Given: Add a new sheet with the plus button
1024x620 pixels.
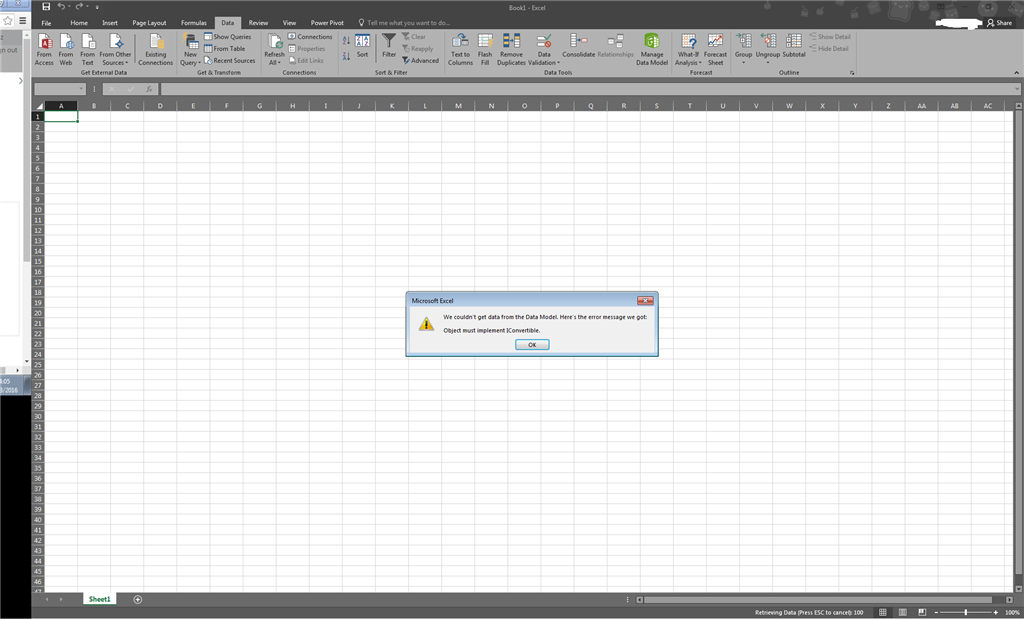Looking at the screenshot, I should (137, 599).
